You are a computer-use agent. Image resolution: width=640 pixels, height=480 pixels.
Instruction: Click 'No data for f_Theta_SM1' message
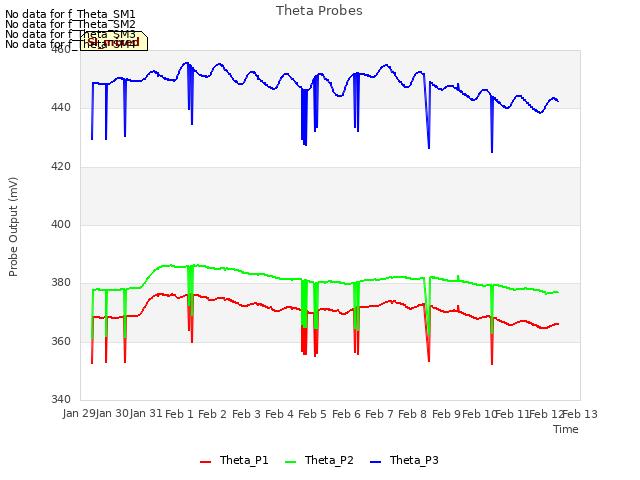(x=70, y=14)
